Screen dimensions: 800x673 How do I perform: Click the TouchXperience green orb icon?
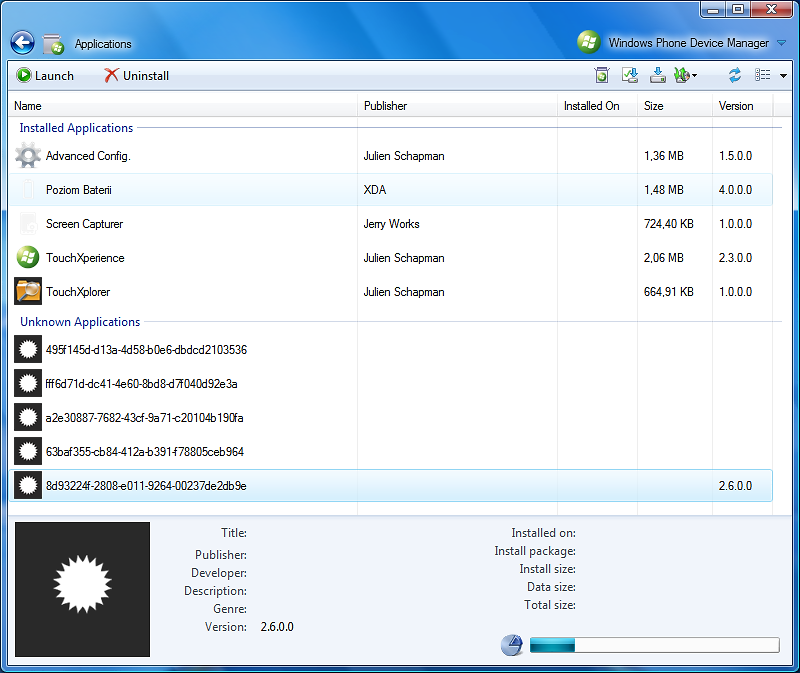coord(28,257)
